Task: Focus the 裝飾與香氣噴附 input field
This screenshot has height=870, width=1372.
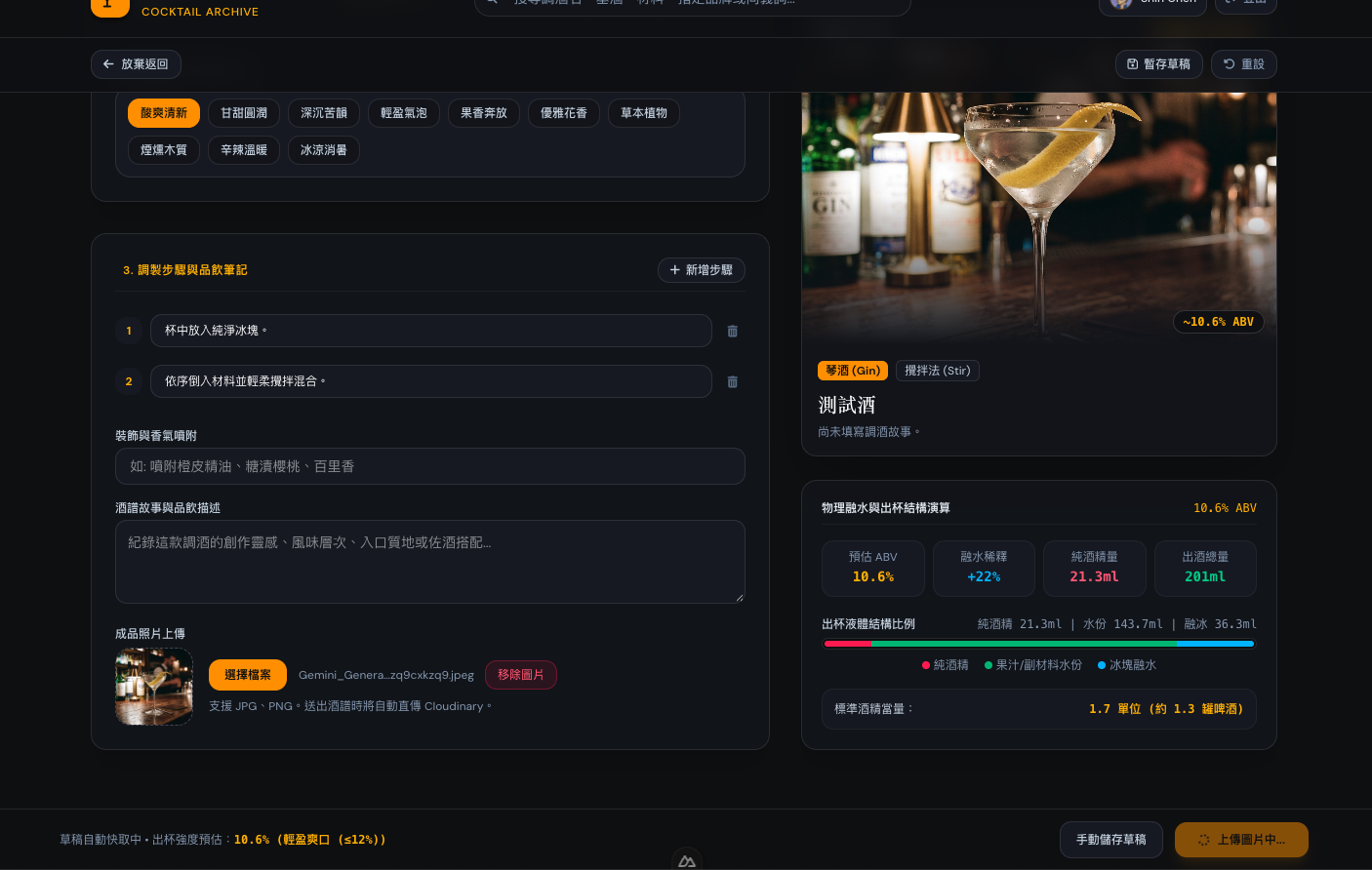Action: tap(430, 466)
